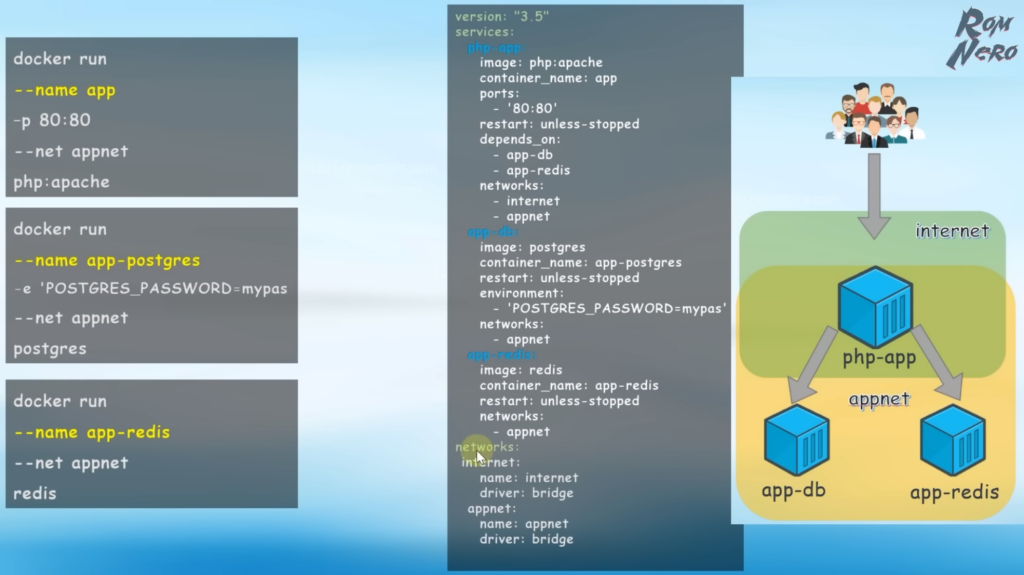Image resolution: width=1024 pixels, height=575 pixels.
Task: Click the app-redis container cube icon
Action: [955, 440]
